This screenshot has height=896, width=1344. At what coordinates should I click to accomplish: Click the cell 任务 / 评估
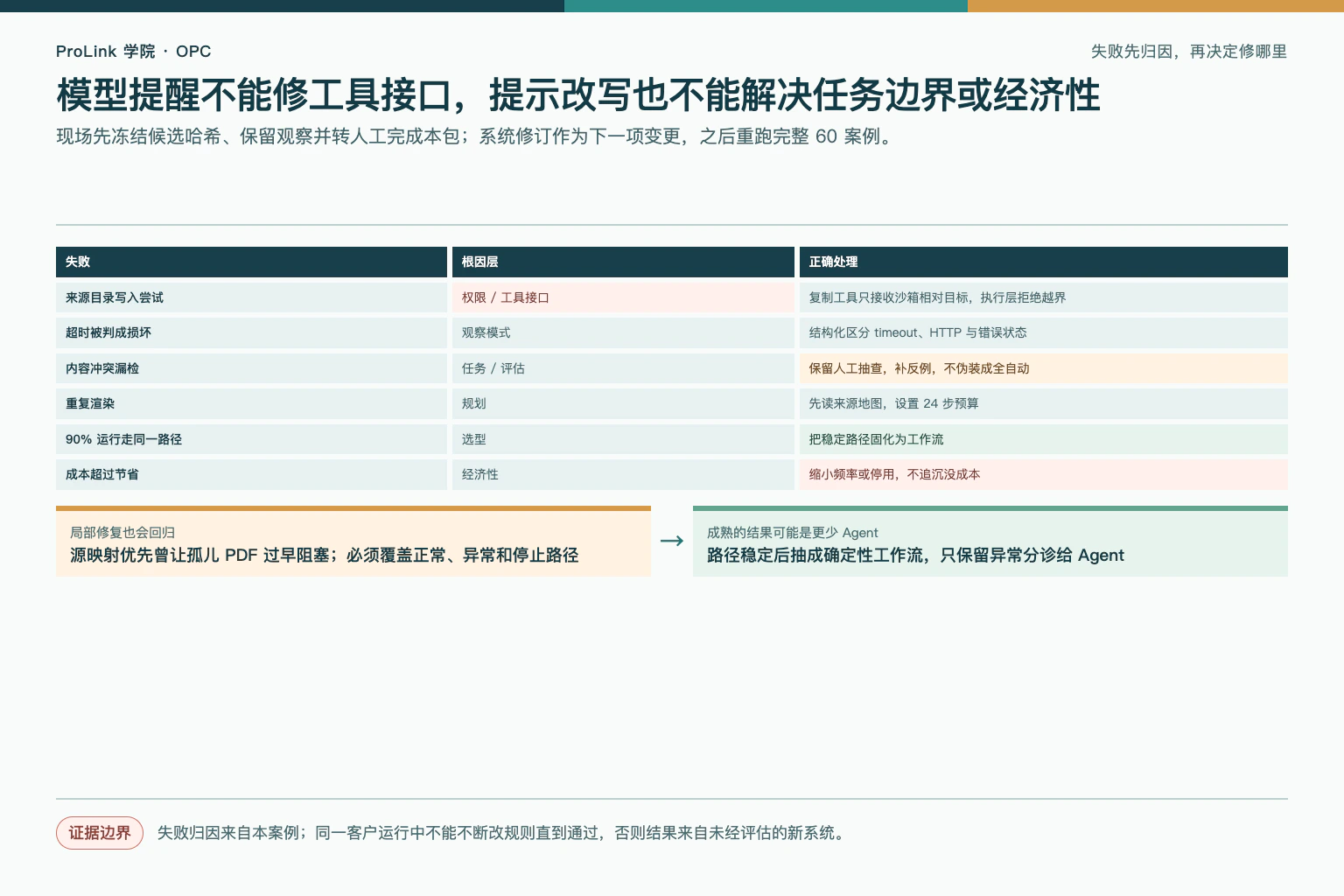click(x=623, y=368)
